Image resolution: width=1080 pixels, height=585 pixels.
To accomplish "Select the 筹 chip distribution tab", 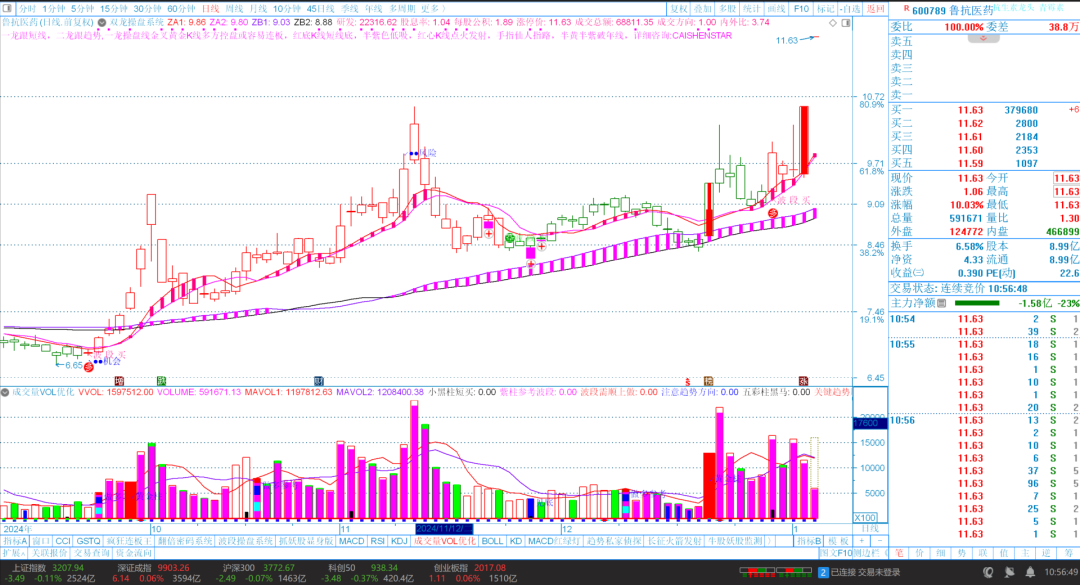I will tap(1069, 553).
